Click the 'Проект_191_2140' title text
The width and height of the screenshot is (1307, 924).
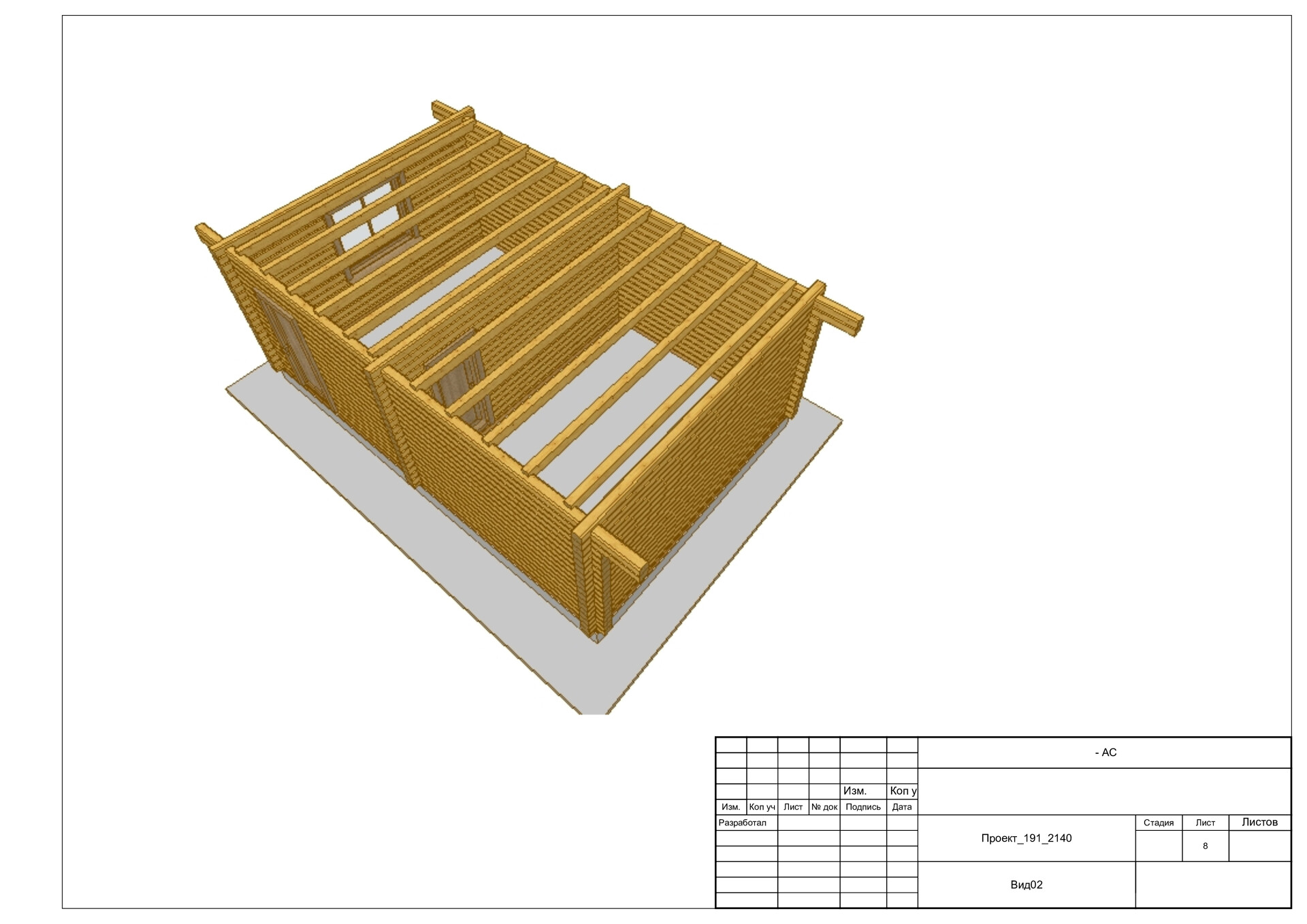coord(1026,838)
